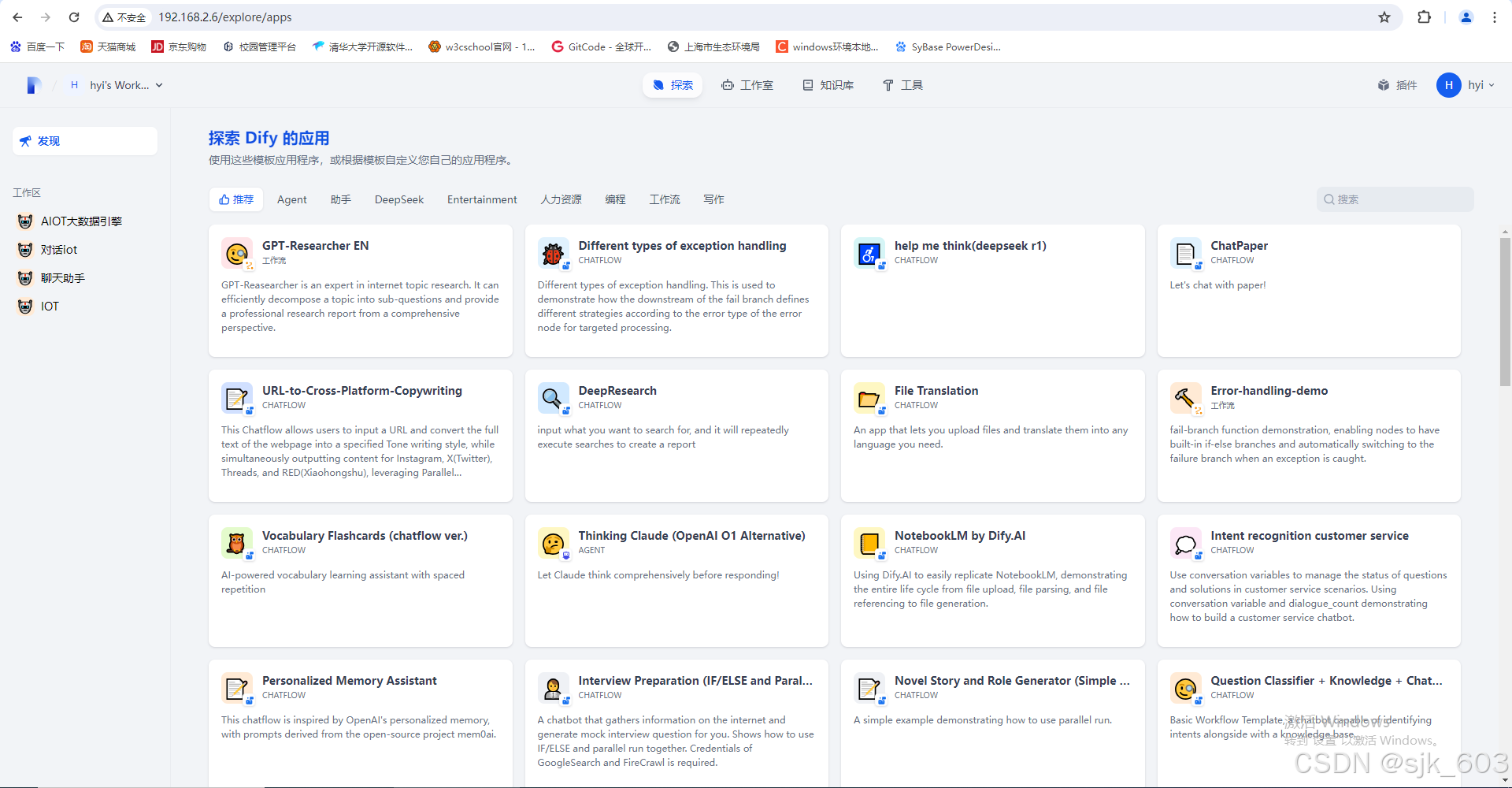Open the GitCode bookmark
This screenshot has width=1512, height=788.
[601, 46]
